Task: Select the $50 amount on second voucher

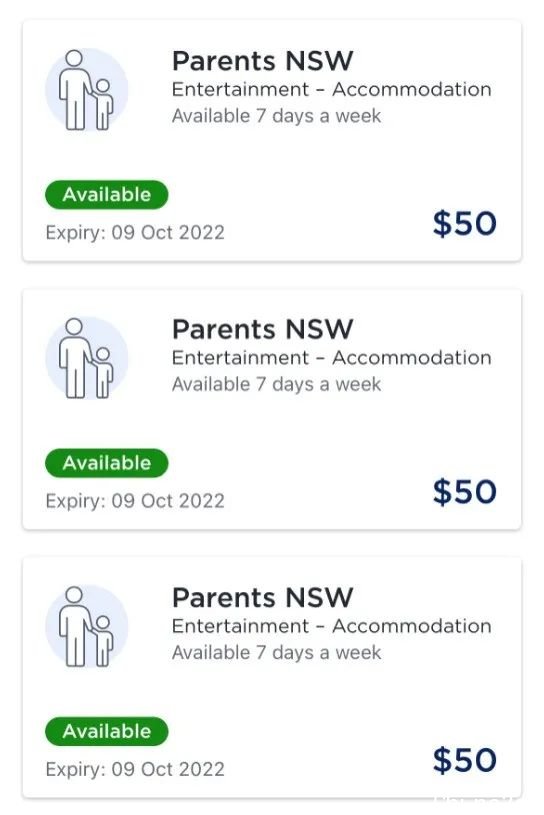Action: [465, 492]
